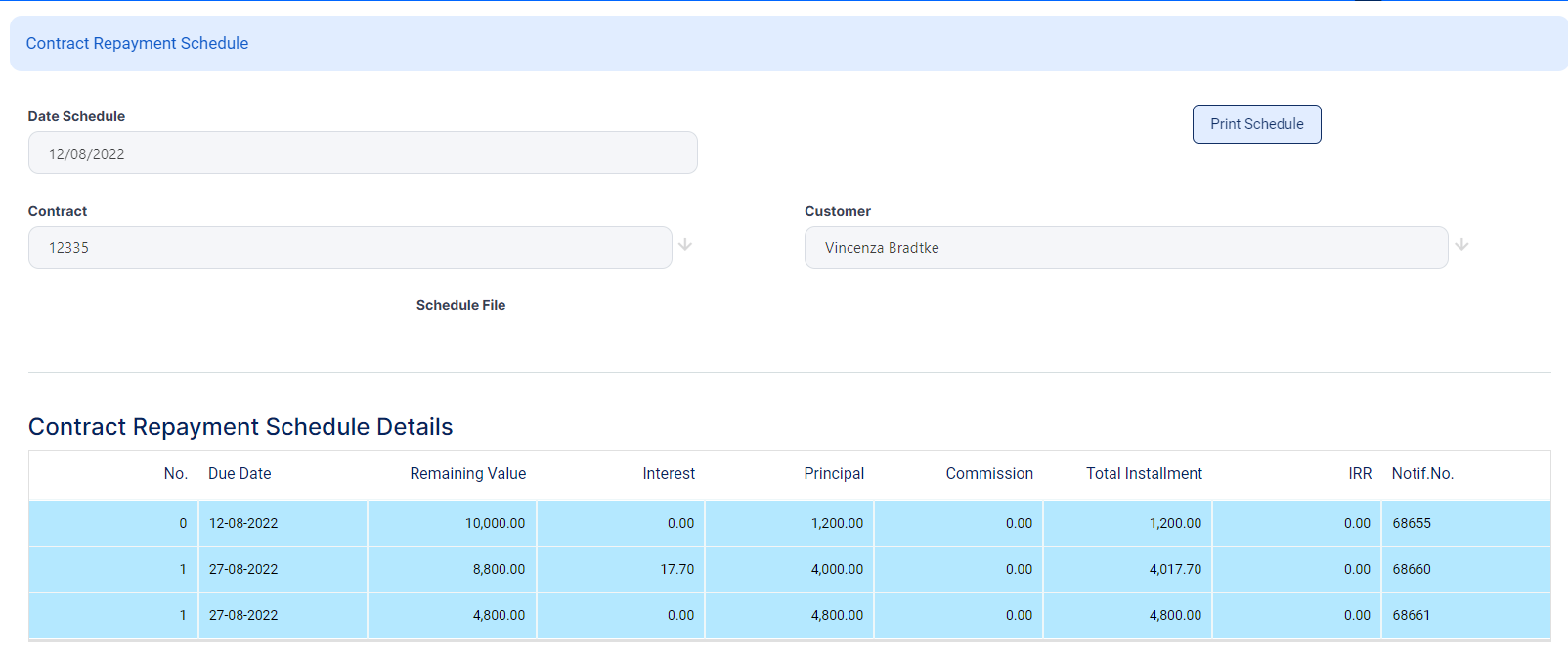This screenshot has width=1568, height=652.
Task: Sort by Due Date column header
Action: tap(240, 474)
